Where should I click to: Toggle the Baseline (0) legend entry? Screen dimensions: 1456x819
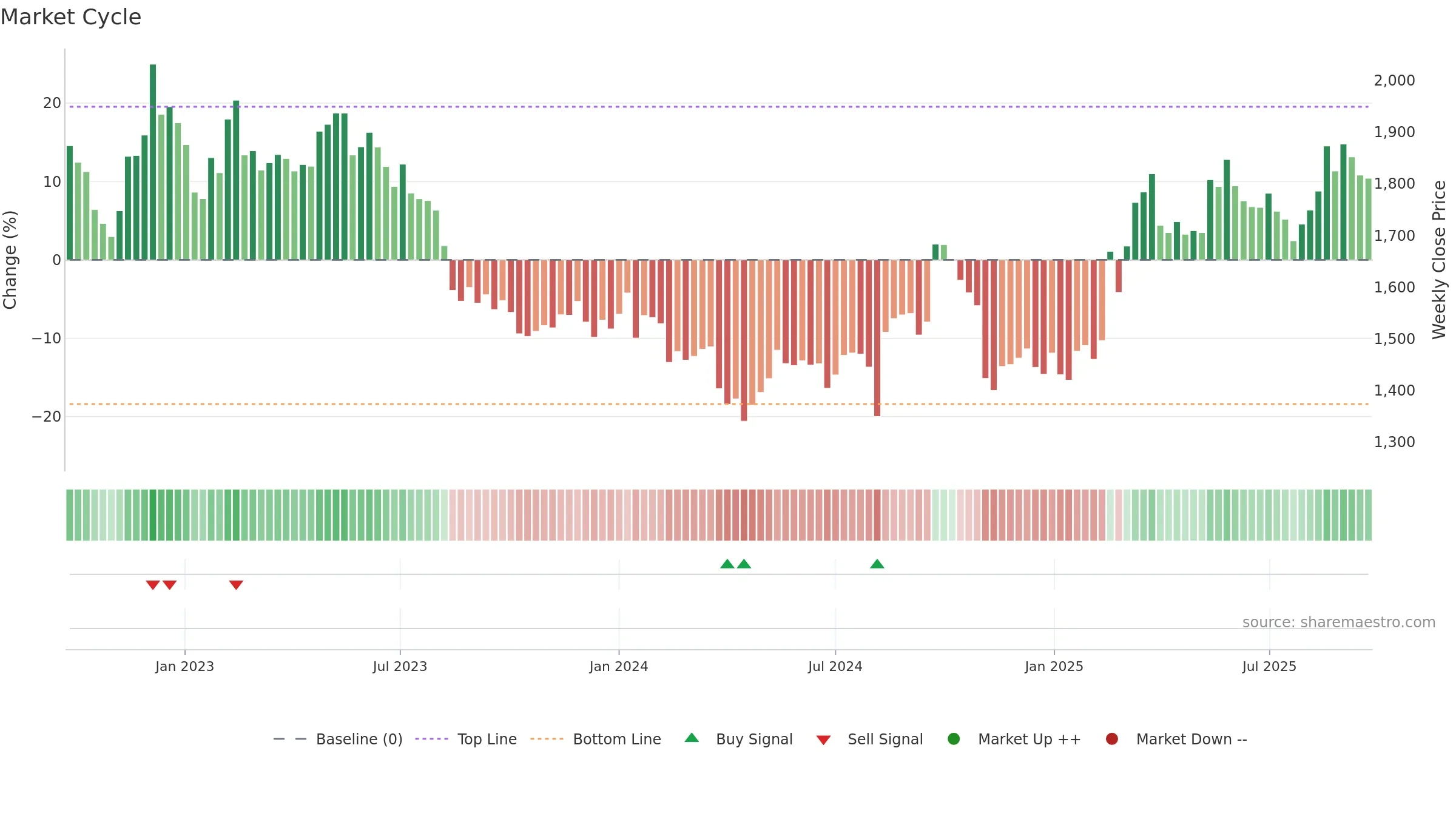tap(338, 739)
